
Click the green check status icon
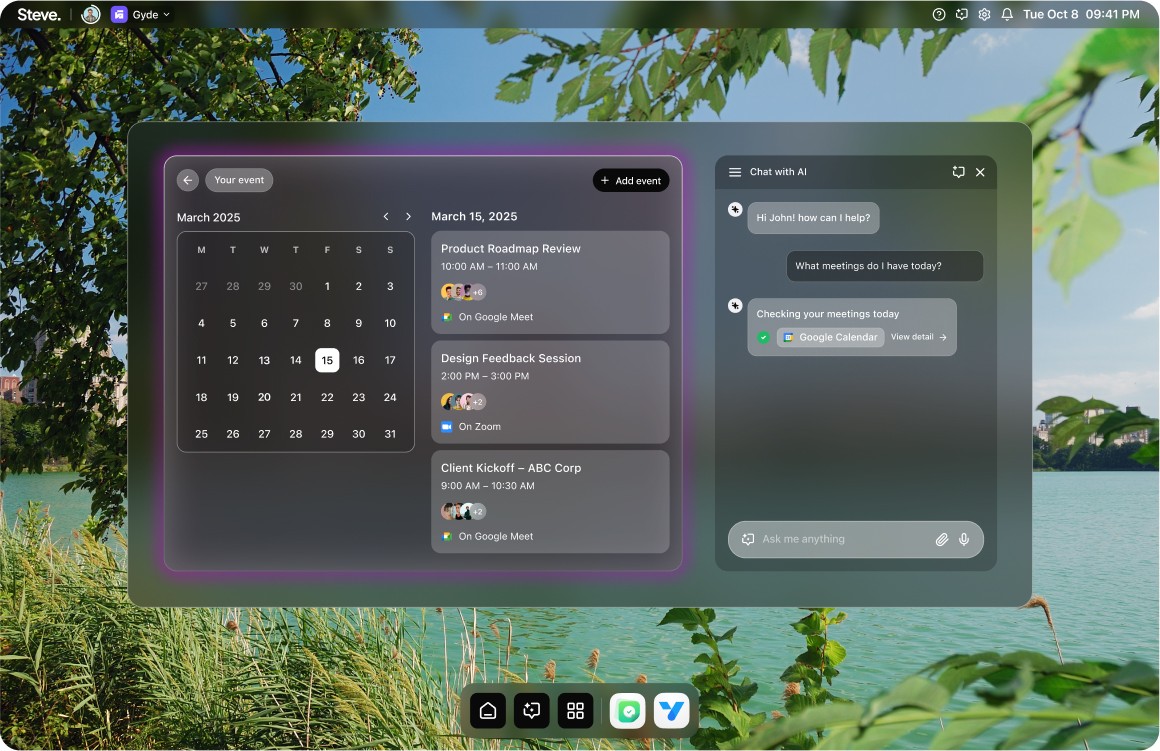tap(763, 337)
